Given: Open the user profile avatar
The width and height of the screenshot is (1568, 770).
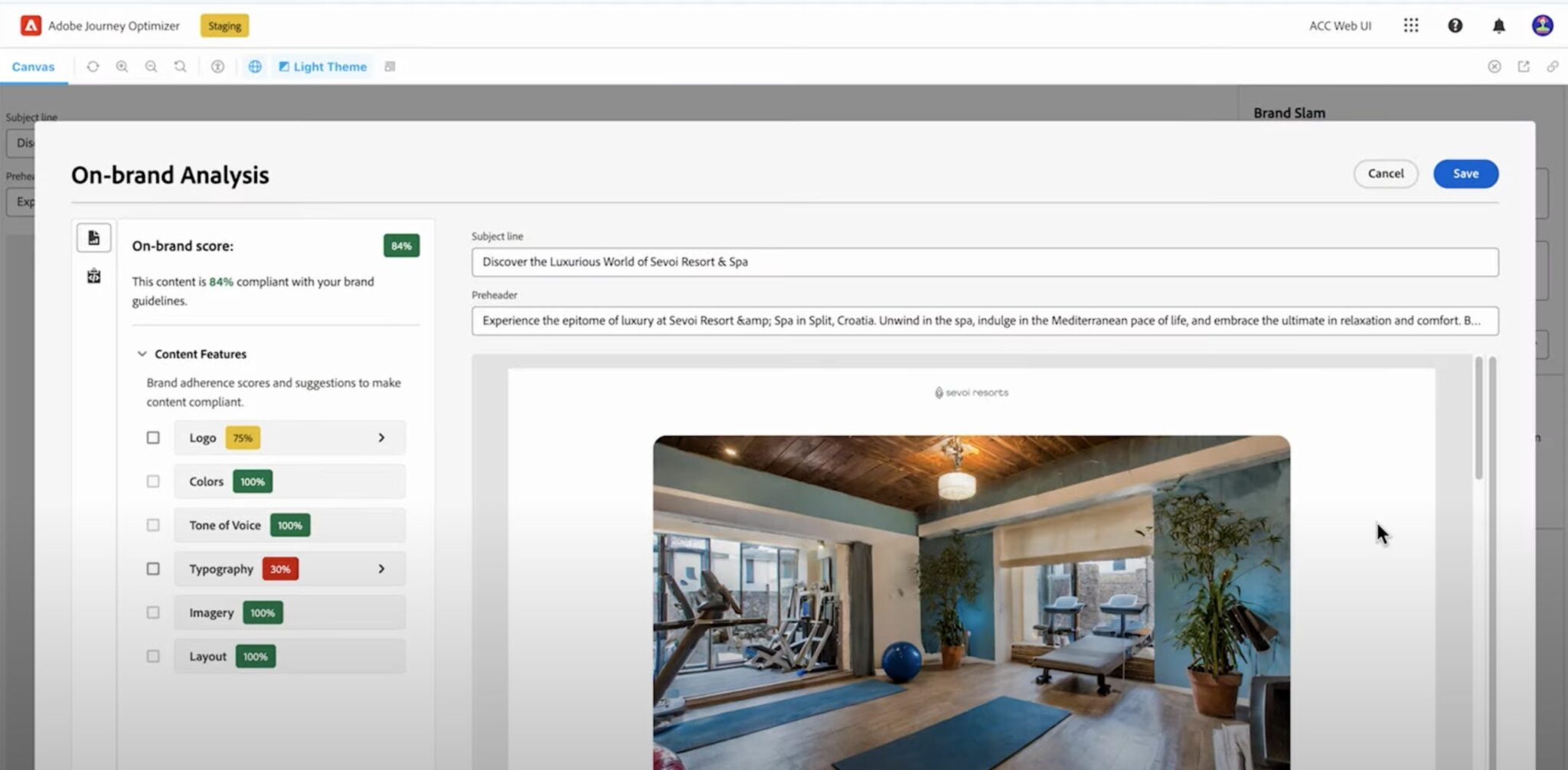Looking at the screenshot, I should pyautogui.click(x=1542, y=26).
